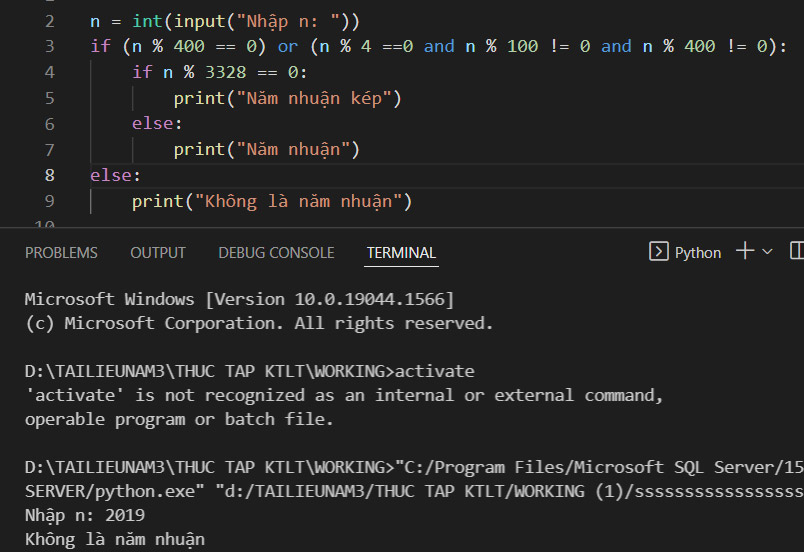Click the Microsoft Windows version line in terminal
Screen dimensions: 804x552
(x=239, y=299)
